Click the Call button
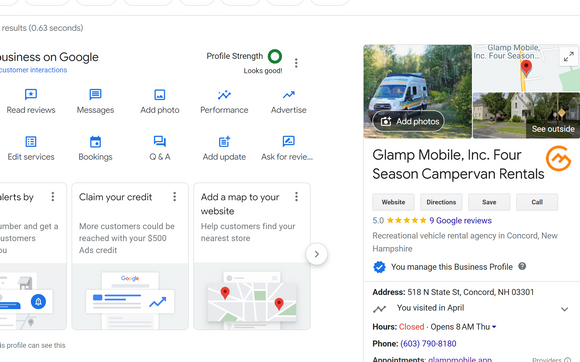Screen dimensions: 580x362 coord(537,202)
